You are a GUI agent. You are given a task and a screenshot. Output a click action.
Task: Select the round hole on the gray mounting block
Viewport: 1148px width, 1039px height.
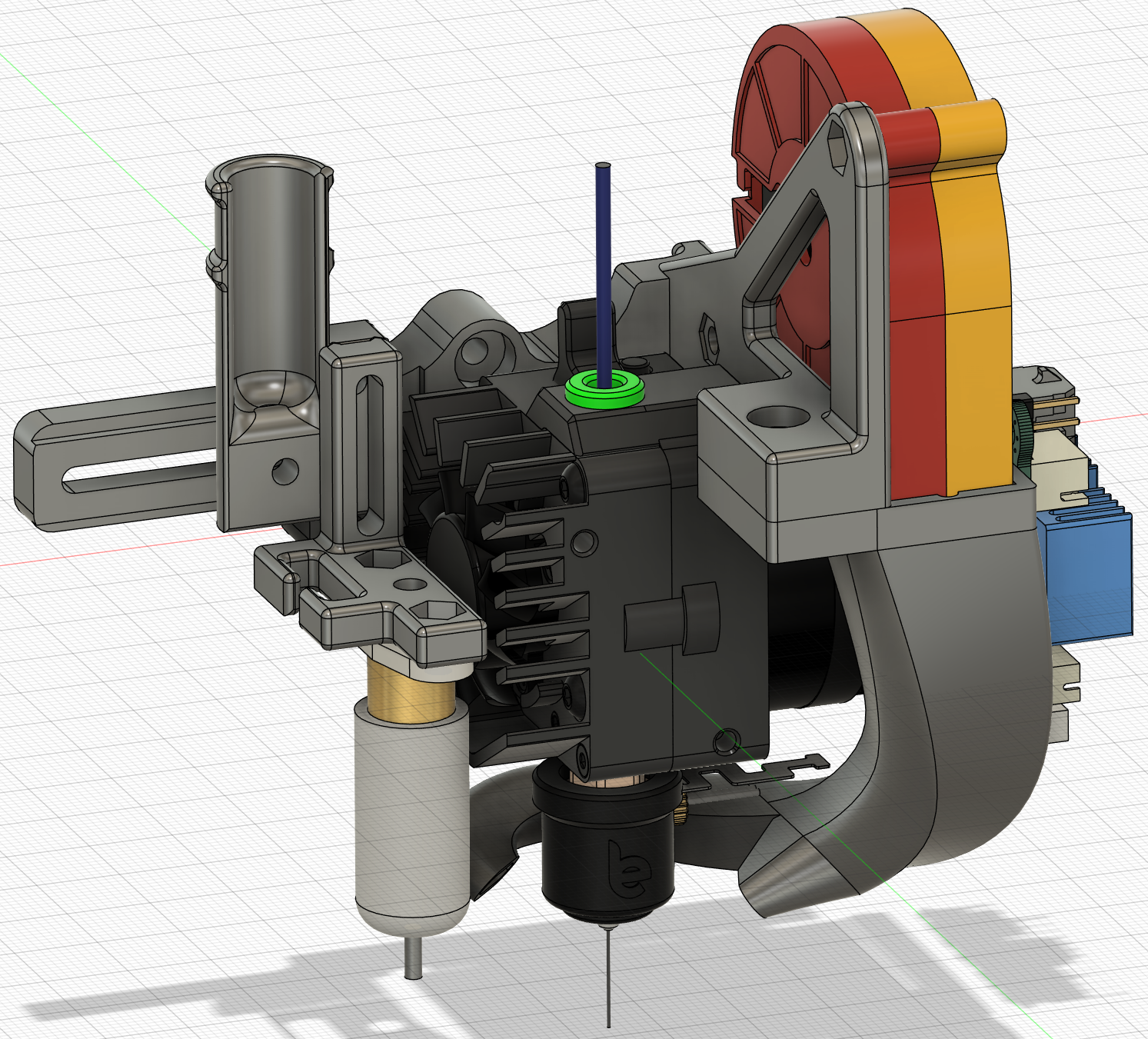[x=779, y=418]
